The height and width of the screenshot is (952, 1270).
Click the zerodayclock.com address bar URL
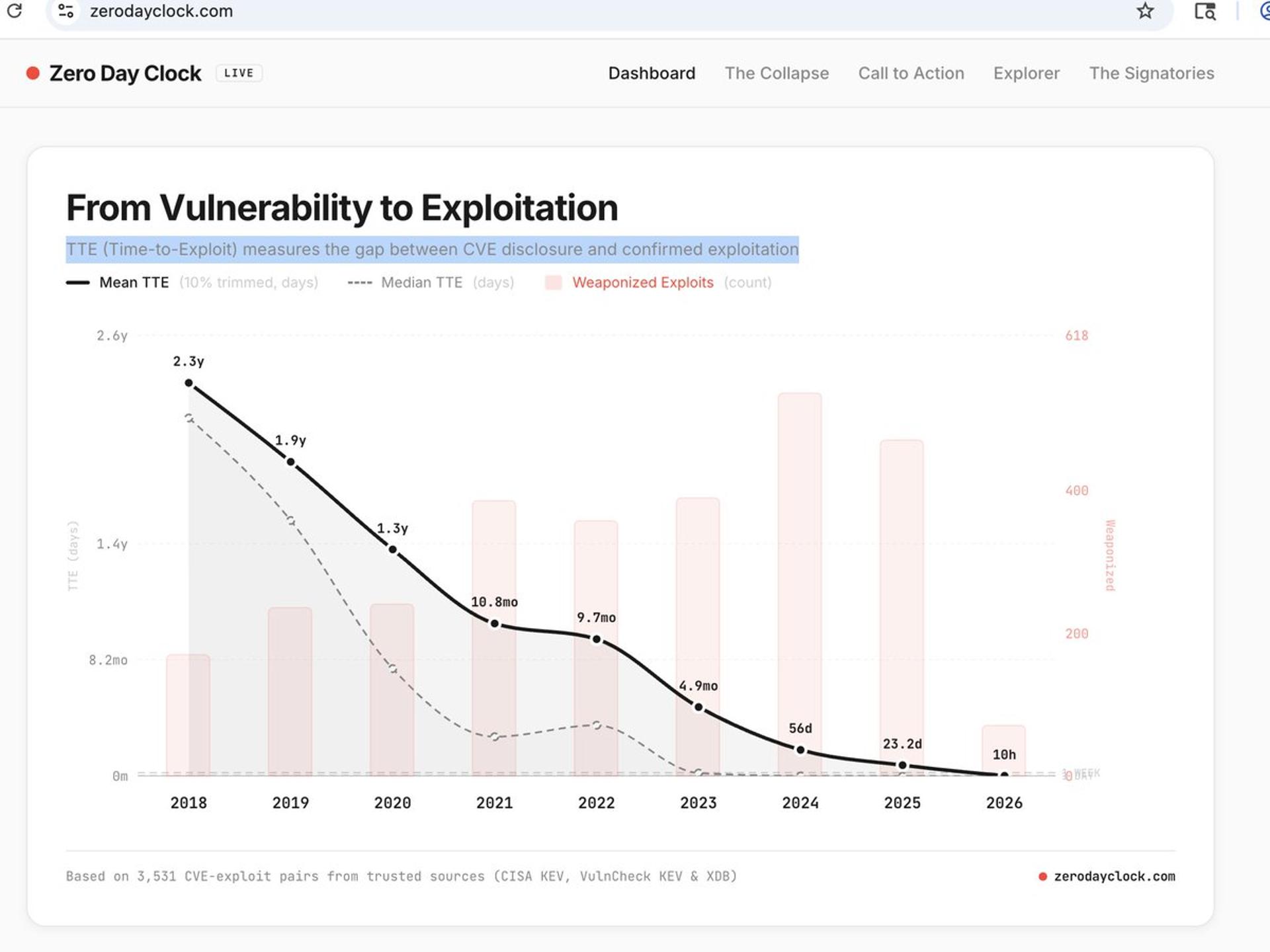click(161, 11)
